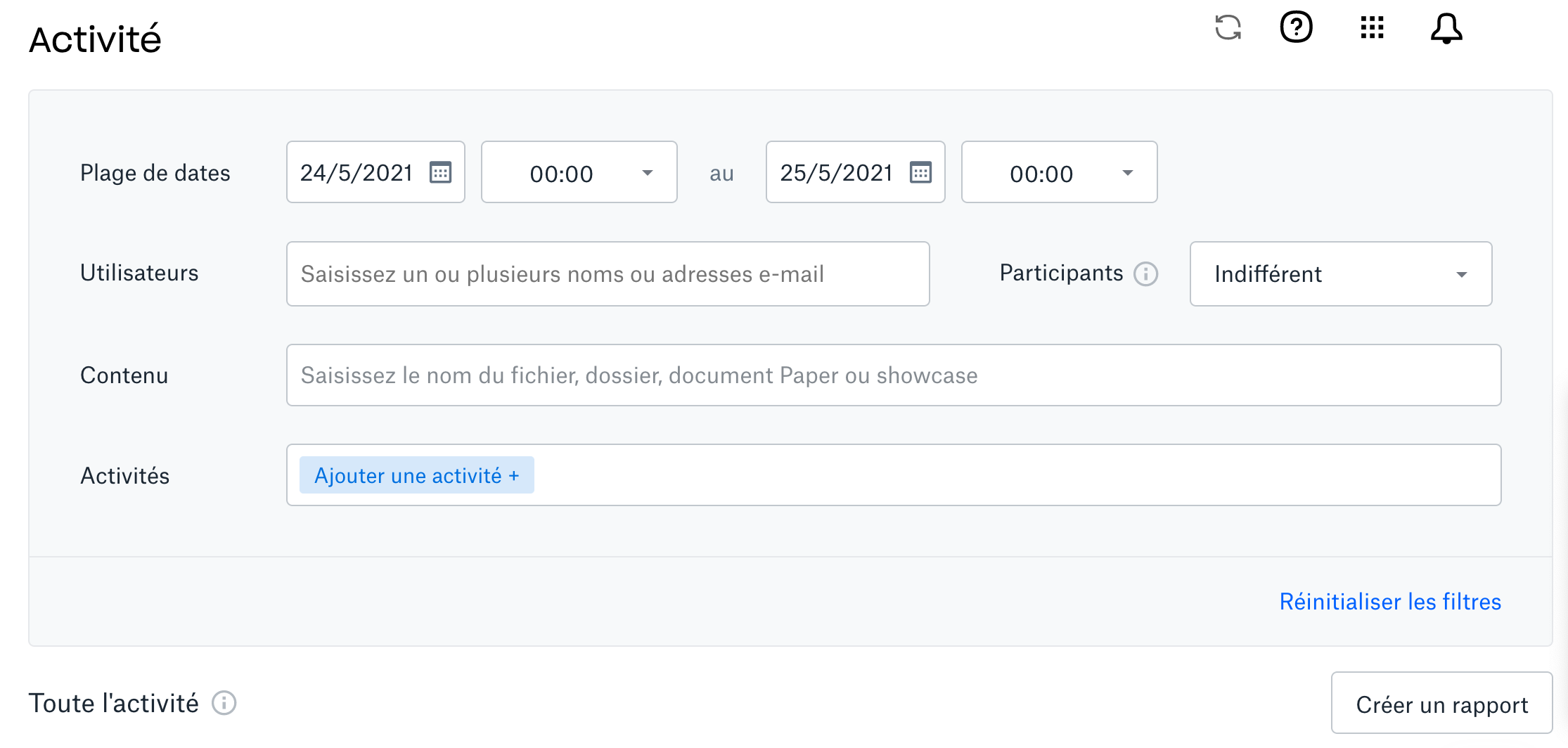
Task: Open the help question mark icon
Action: point(1296,28)
